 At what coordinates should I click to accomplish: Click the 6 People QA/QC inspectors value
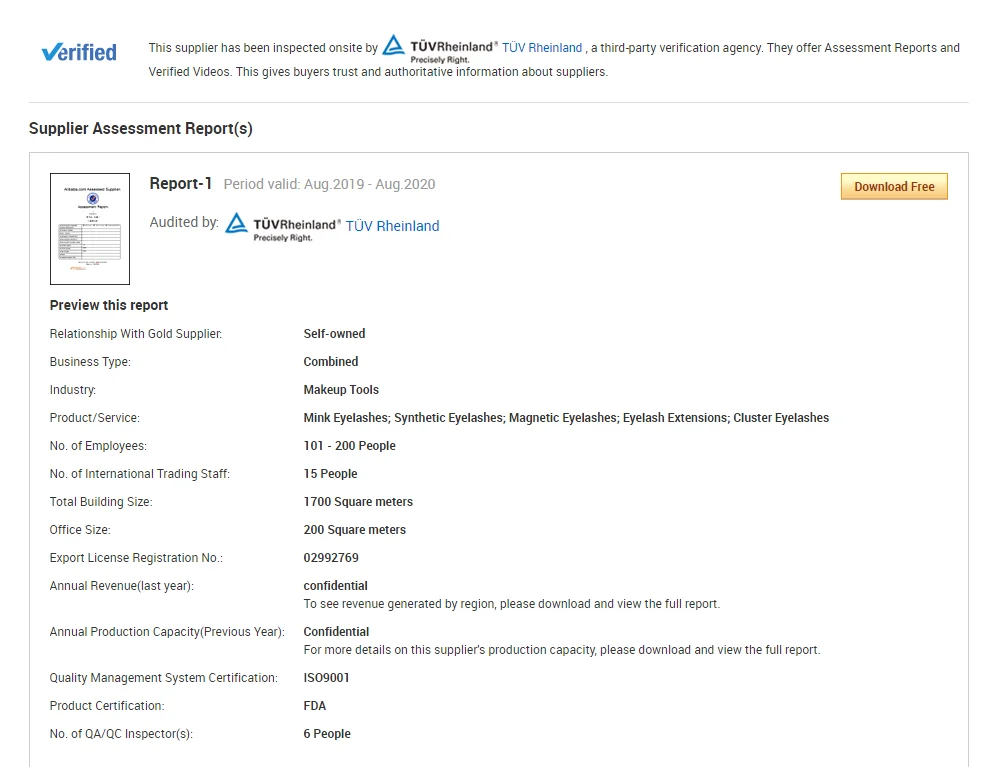click(x=327, y=734)
